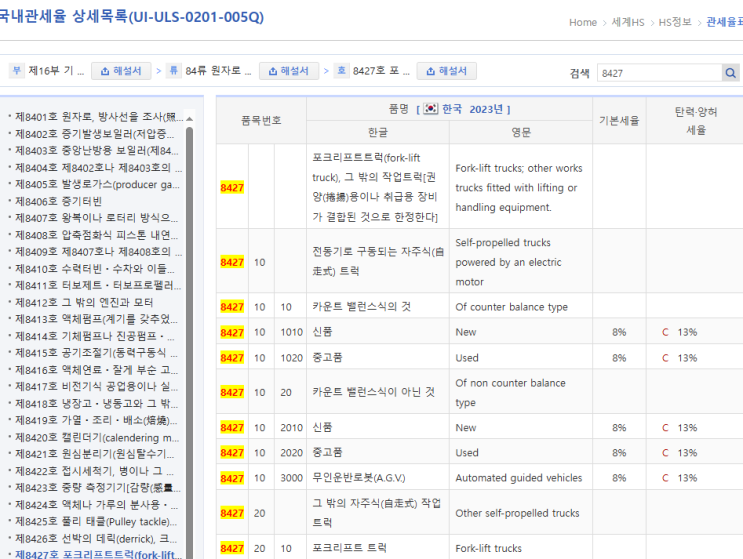Select 제8419호 가열 조리 item
Image resolution: width=743 pixels, height=559 pixels.
pyautogui.click(x=96, y=420)
